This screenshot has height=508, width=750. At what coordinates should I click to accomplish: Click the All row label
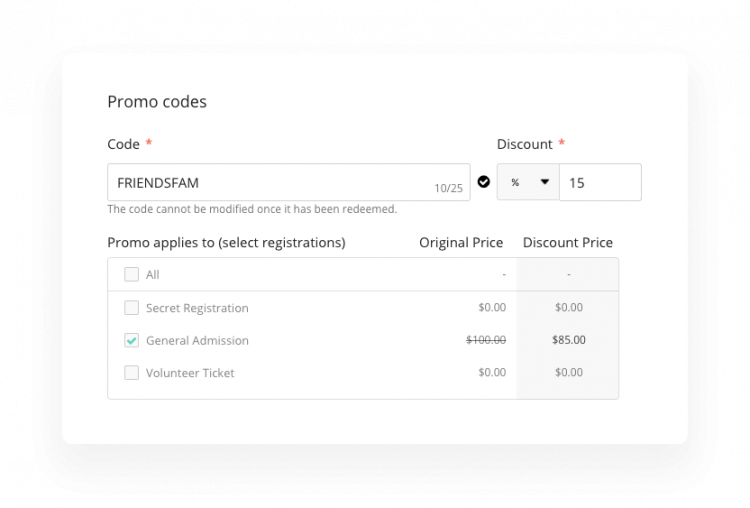(x=153, y=275)
